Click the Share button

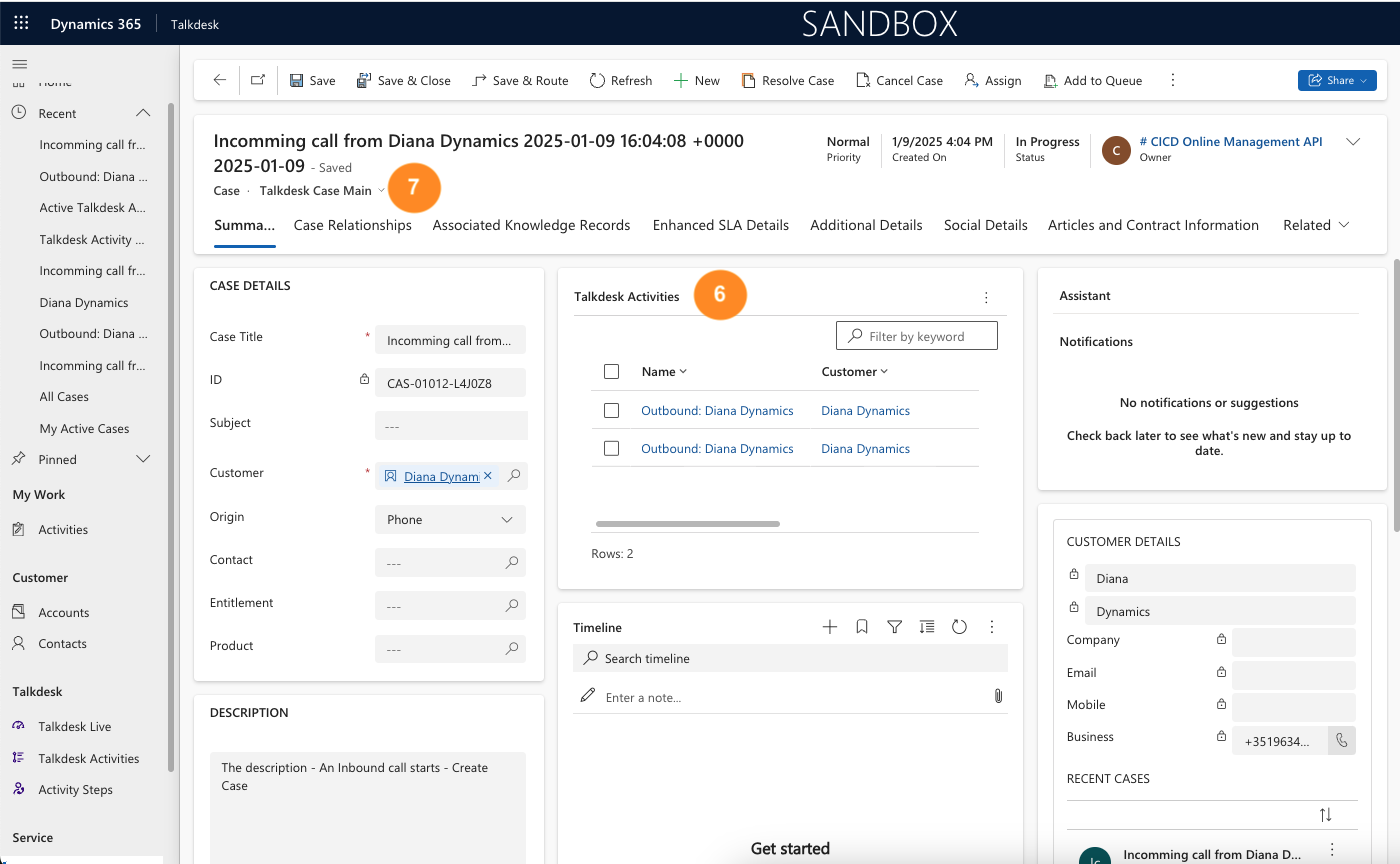point(1337,80)
